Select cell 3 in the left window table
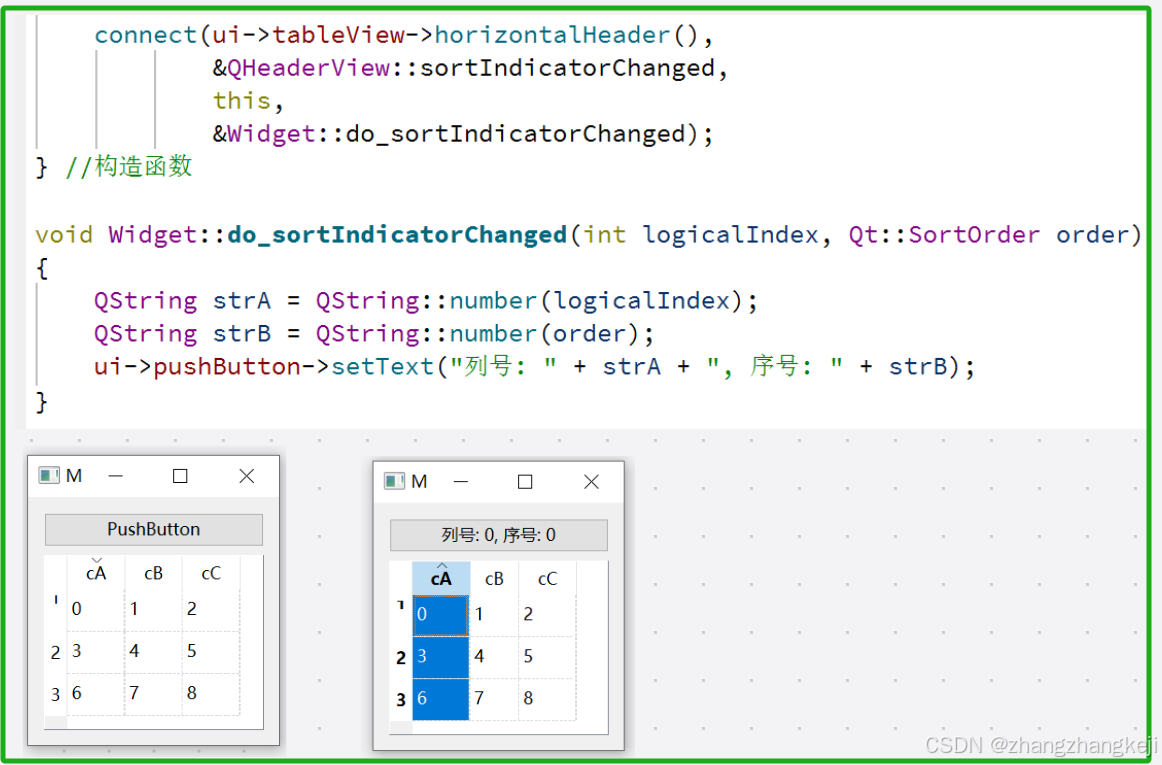The height and width of the screenshot is (765, 1162). 96,652
